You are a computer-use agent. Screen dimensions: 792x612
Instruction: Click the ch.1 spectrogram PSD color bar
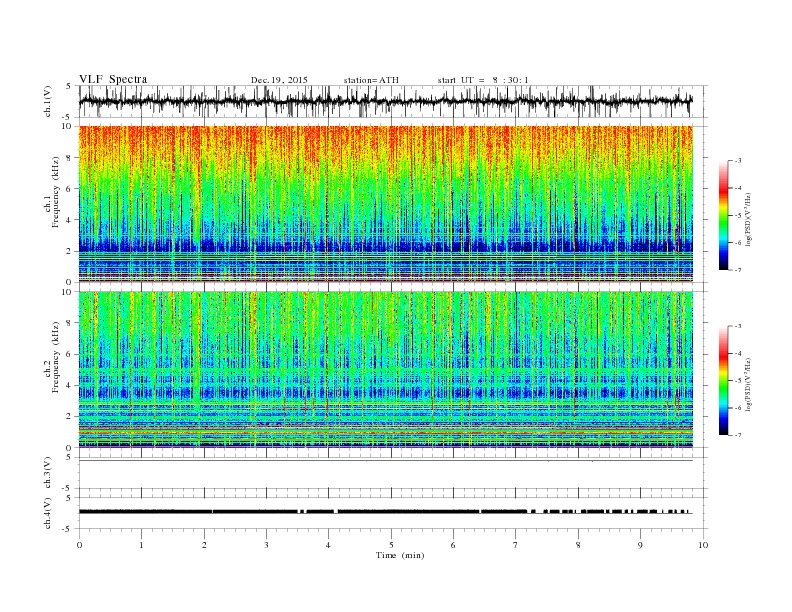(724, 215)
